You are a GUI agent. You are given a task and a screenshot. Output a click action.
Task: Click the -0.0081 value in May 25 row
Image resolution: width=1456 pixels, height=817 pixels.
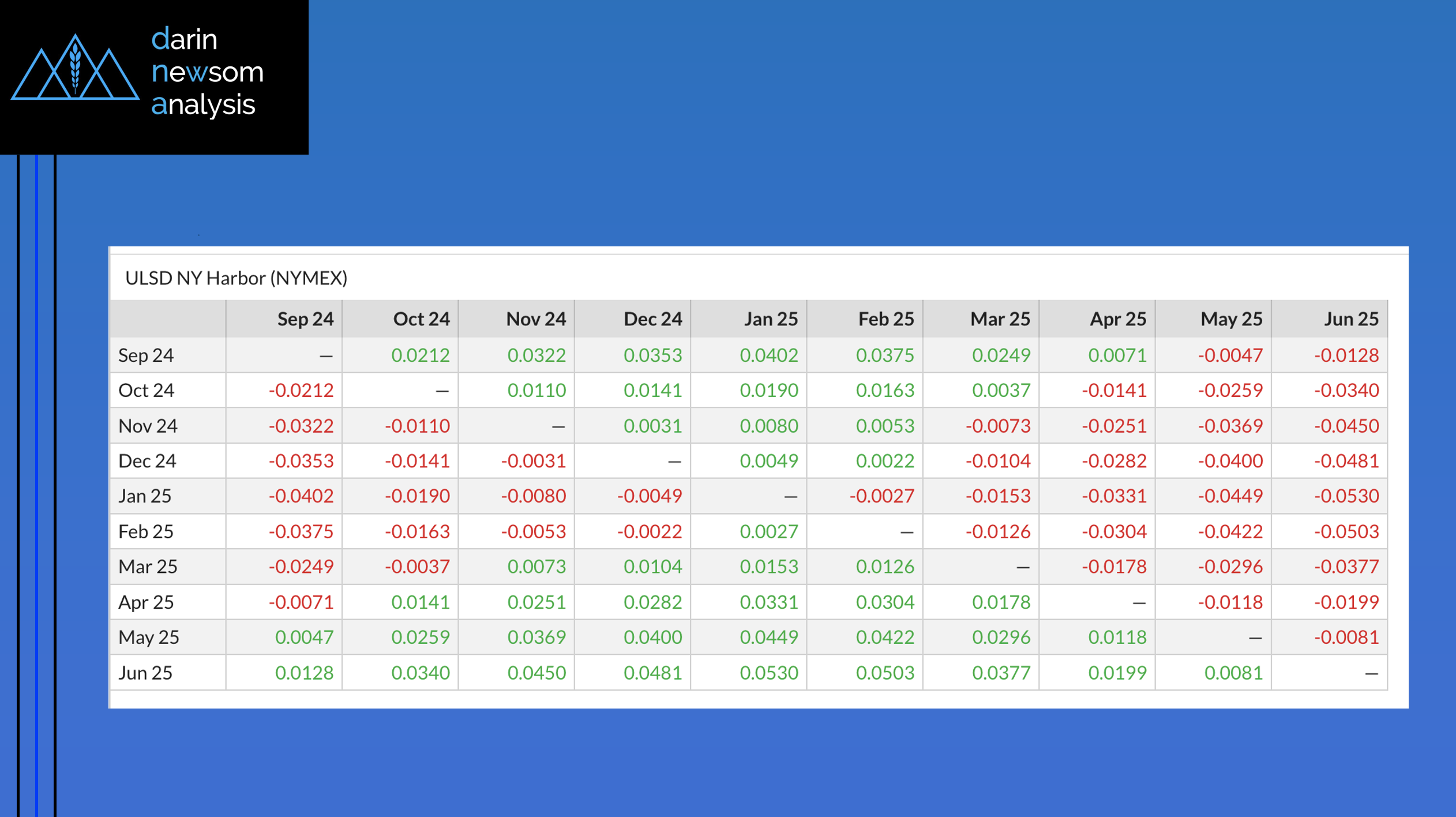pyautogui.click(x=1346, y=638)
